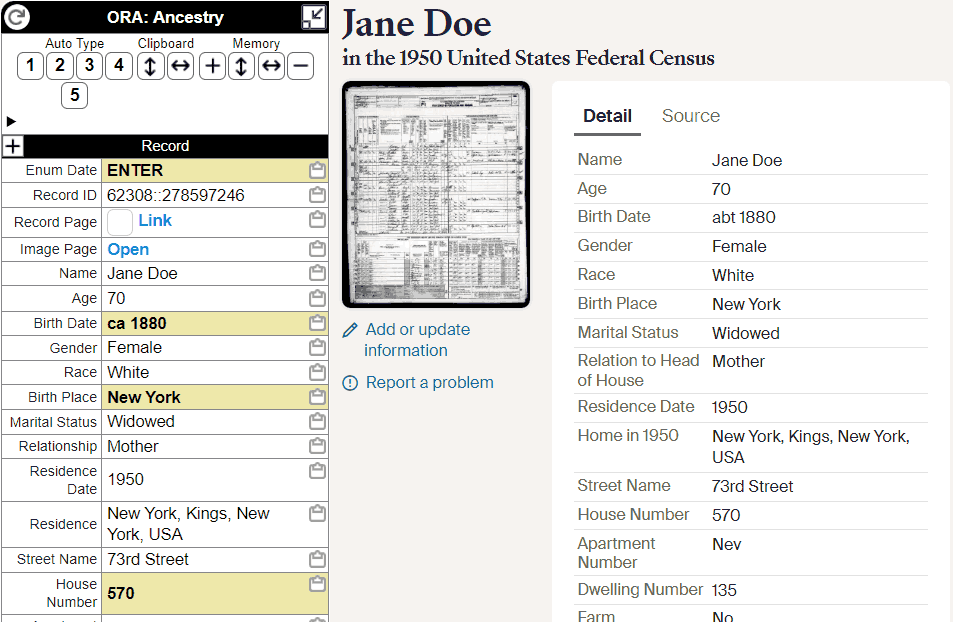Screen dimensions: 953x622
Task: Click Auto Type button 5
Action: click(74, 95)
